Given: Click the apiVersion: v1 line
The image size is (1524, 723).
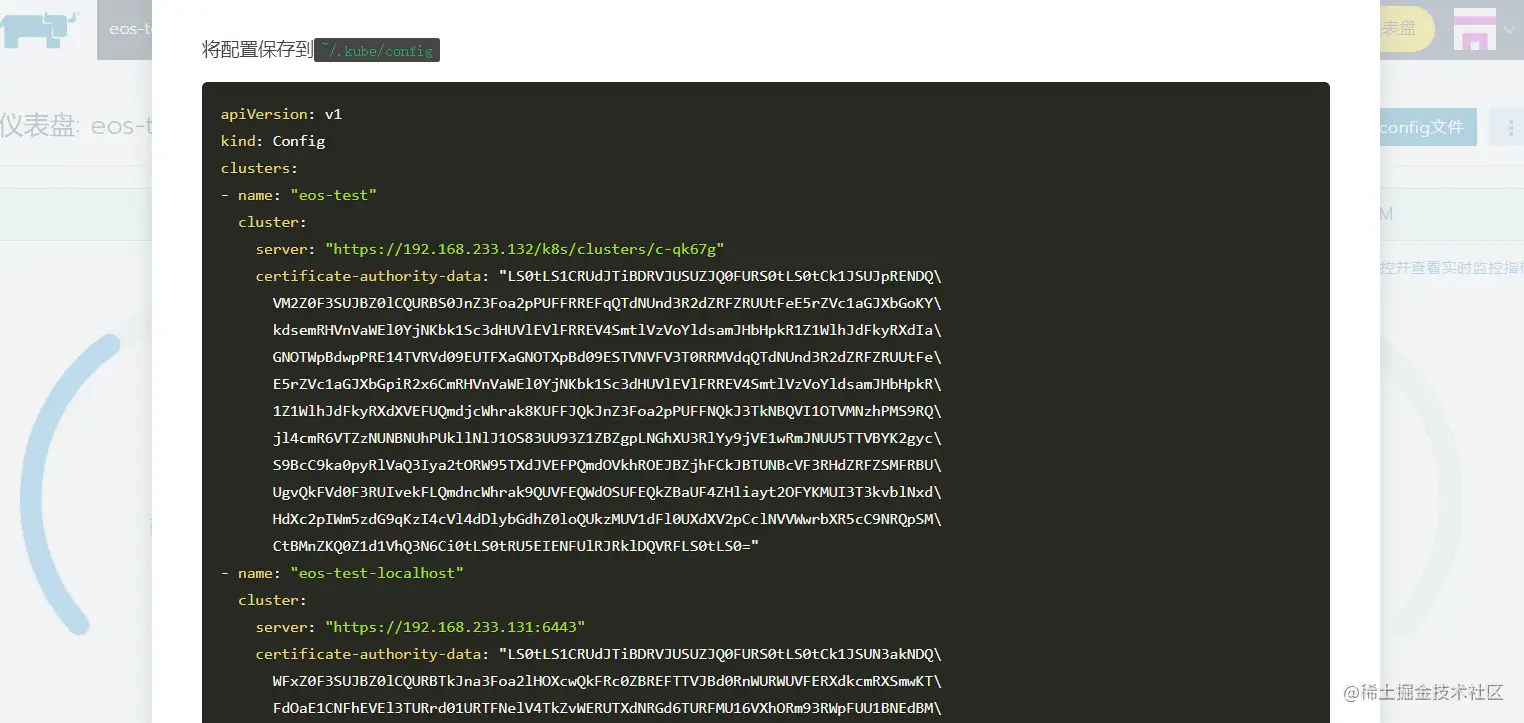Looking at the screenshot, I should 281,114.
